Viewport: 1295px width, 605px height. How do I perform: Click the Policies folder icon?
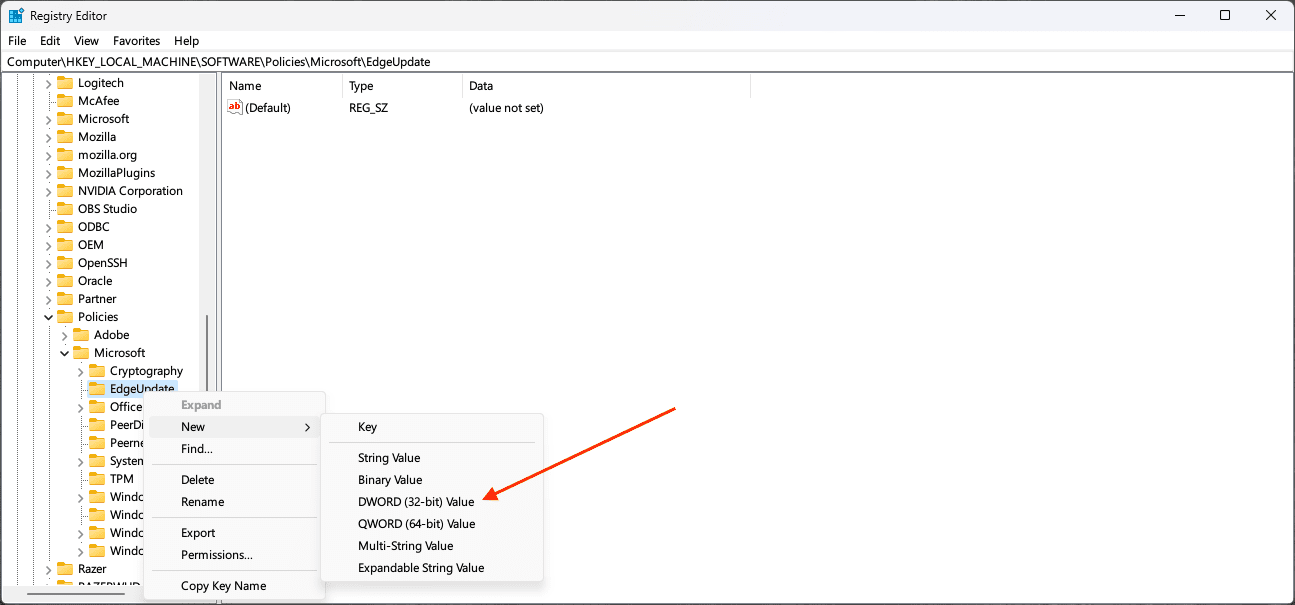[x=65, y=317]
